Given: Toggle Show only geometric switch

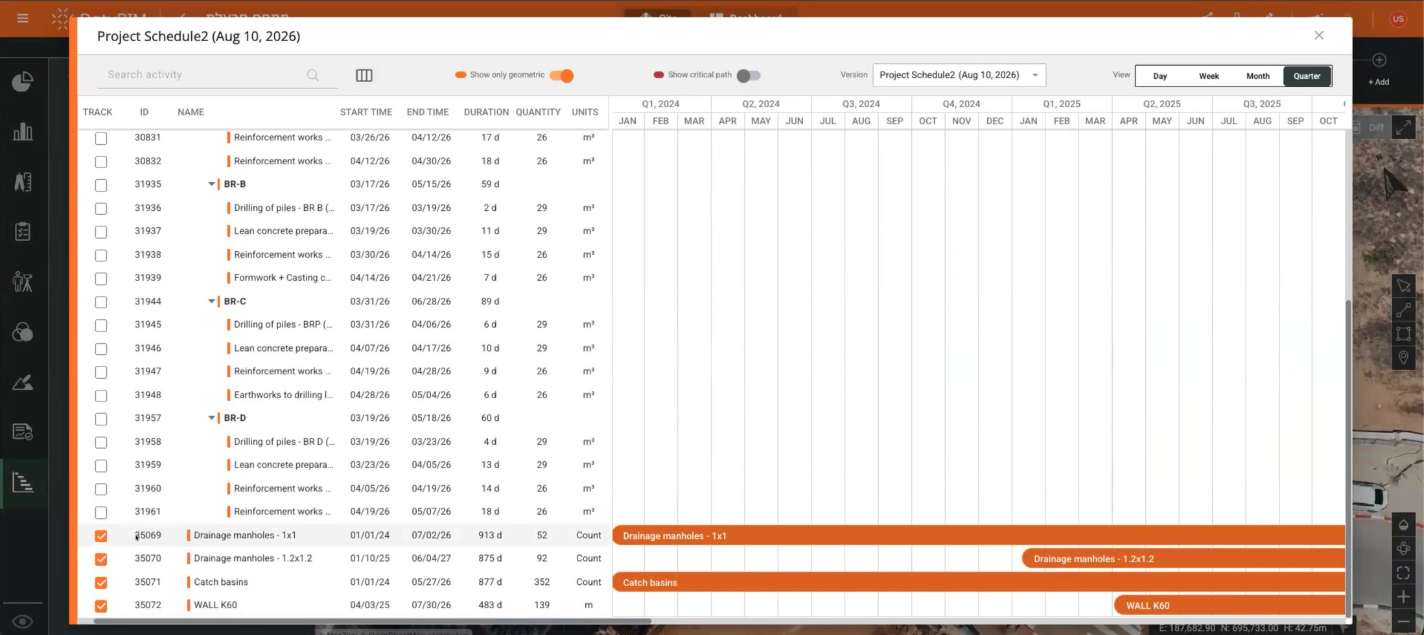Looking at the screenshot, I should (562, 76).
